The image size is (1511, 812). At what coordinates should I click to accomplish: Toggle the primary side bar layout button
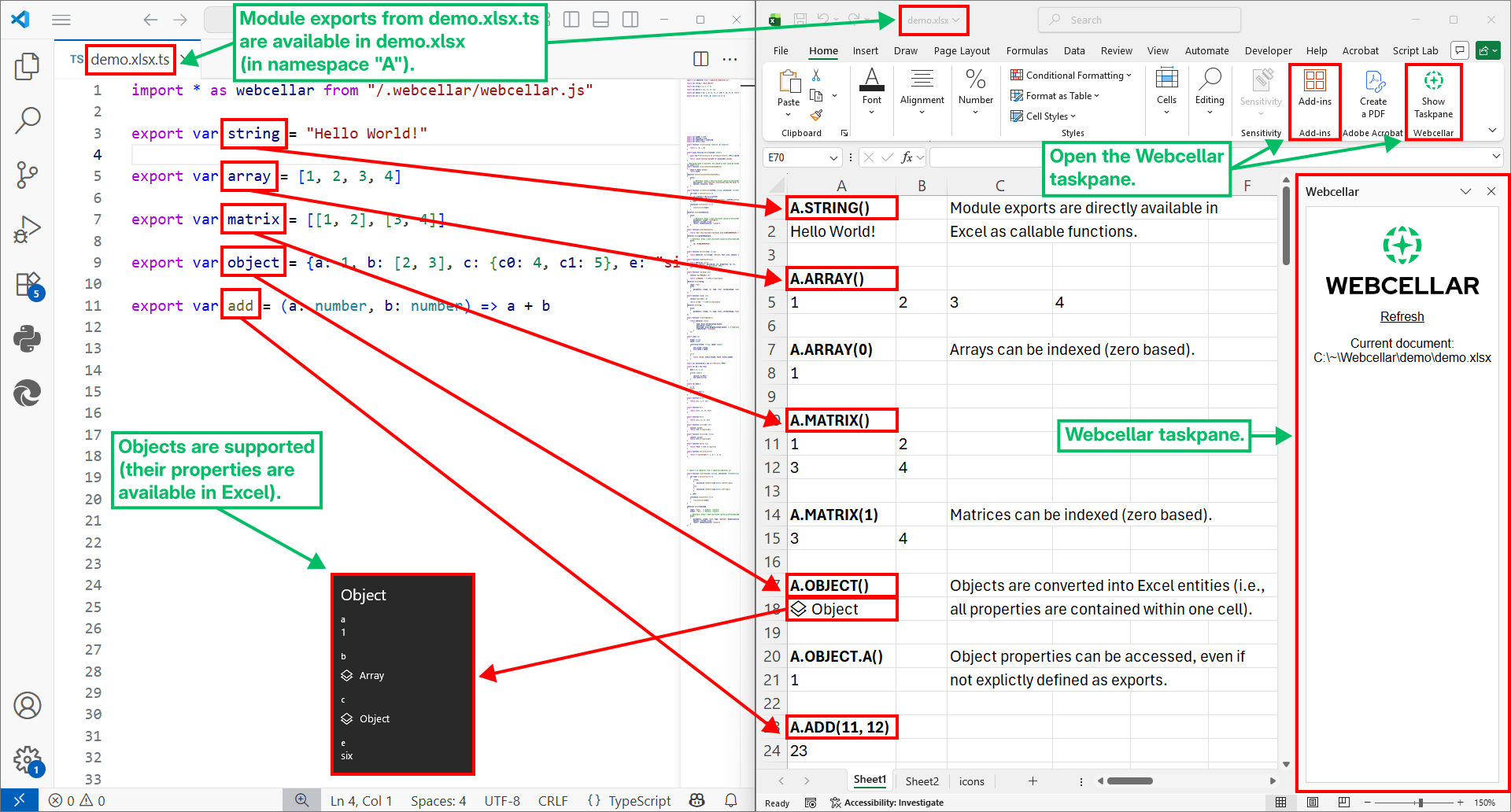tap(571, 20)
